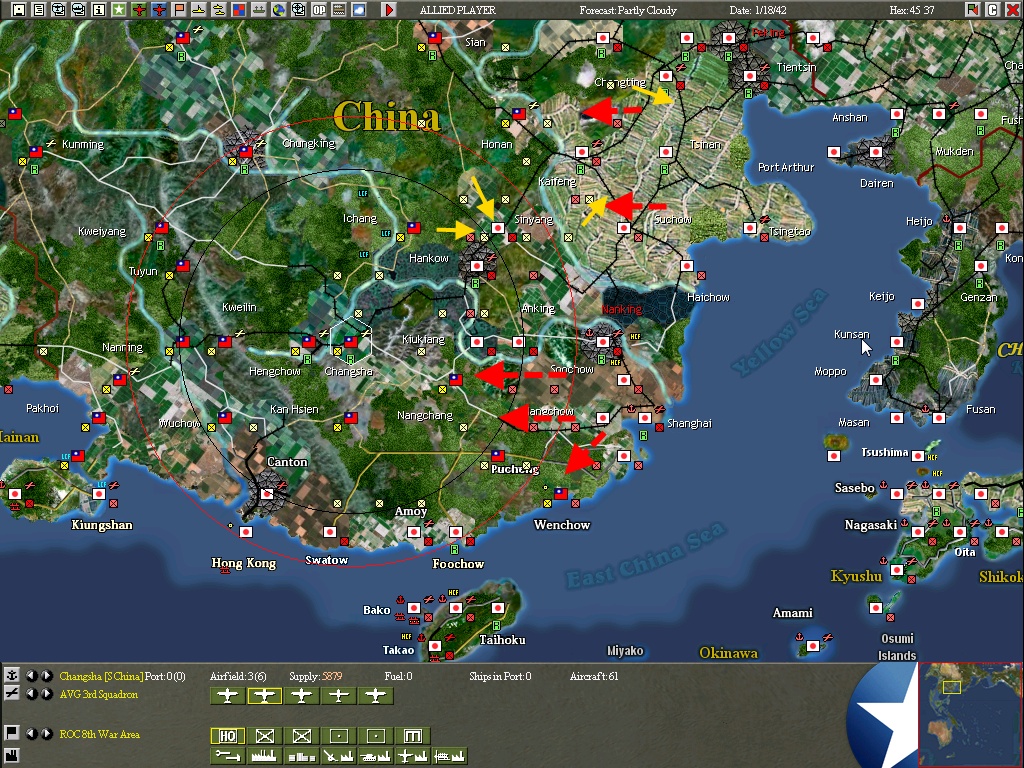Image resolution: width=1024 pixels, height=768 pixels.
Task: Click the Tientsin label on map
Action: coord(796,67)
